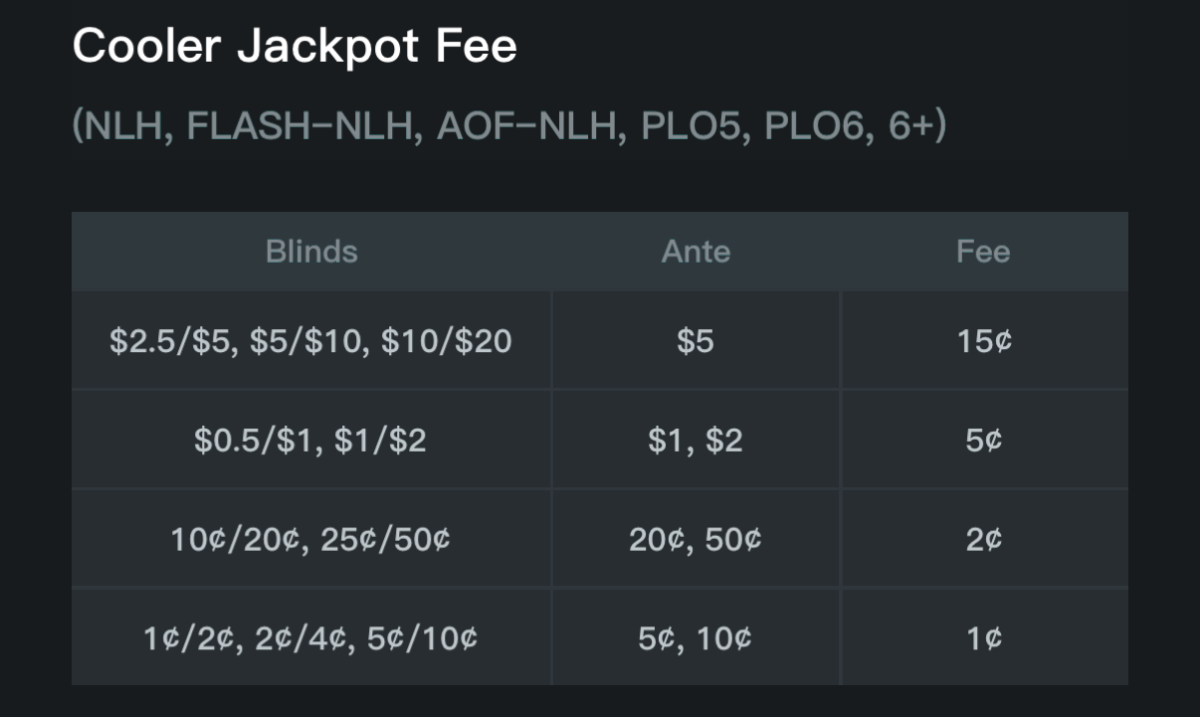Click the $2.5/$5, $5/$10, $10/$20 blinds cell
1200x717 pixels.
pyautogui.click(x=311, y=341)
